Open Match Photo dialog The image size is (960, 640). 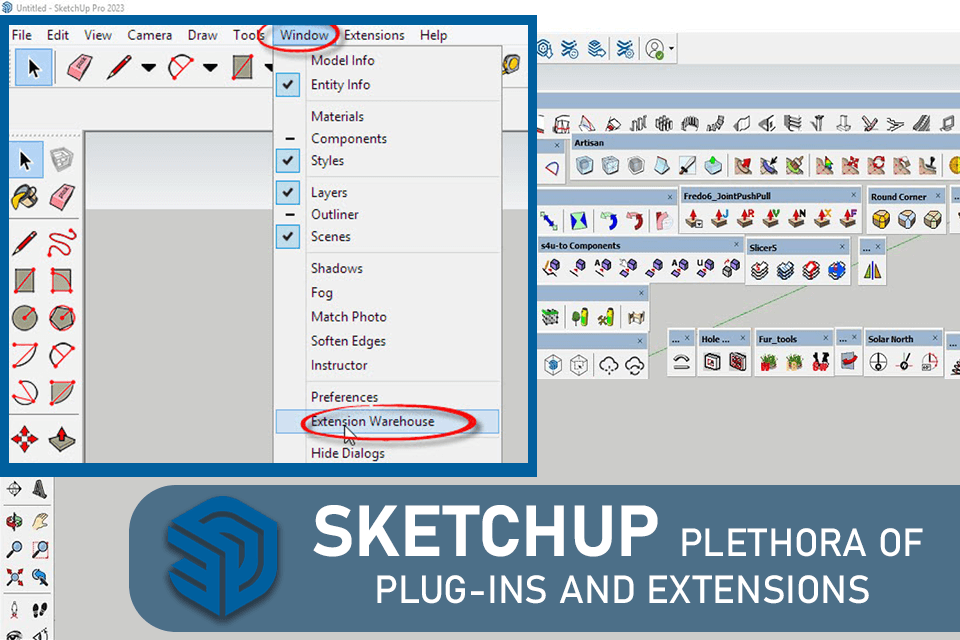click(x=348, y=317)
